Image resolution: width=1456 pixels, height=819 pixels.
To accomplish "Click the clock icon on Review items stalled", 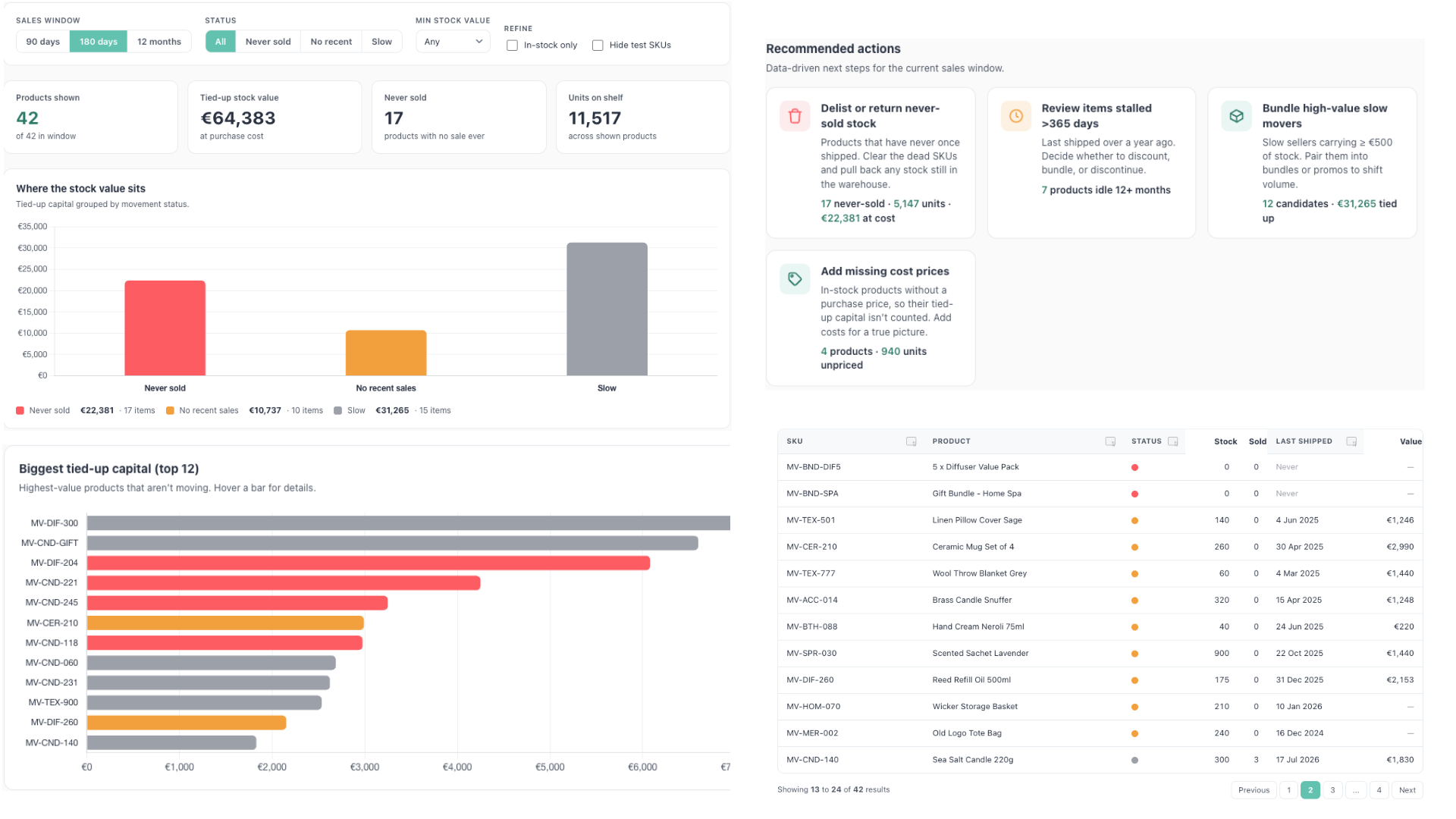I will pos(1016,116).
